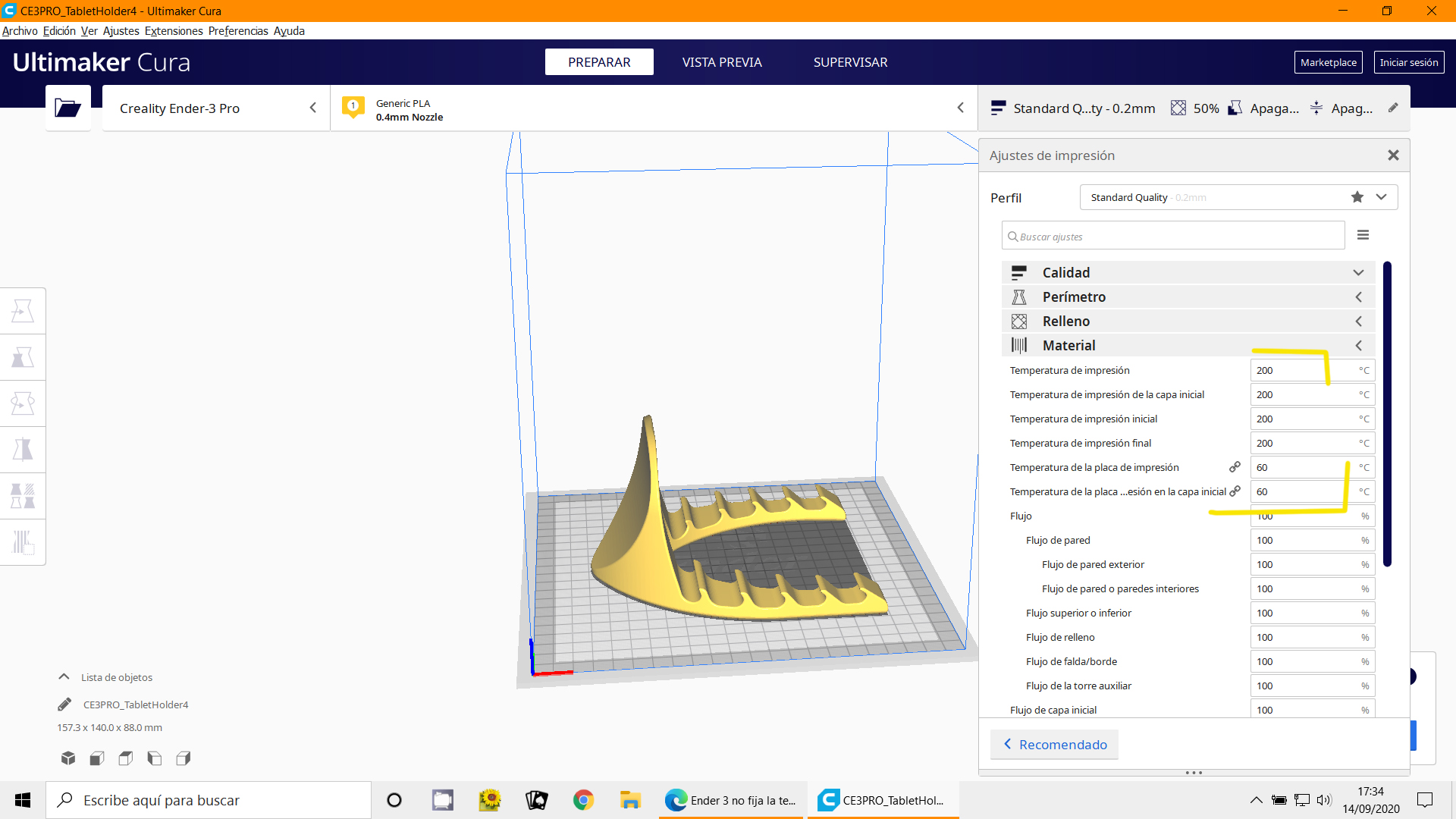
Task: Switch to VISTA PREVIA tab
Action: 721,62
